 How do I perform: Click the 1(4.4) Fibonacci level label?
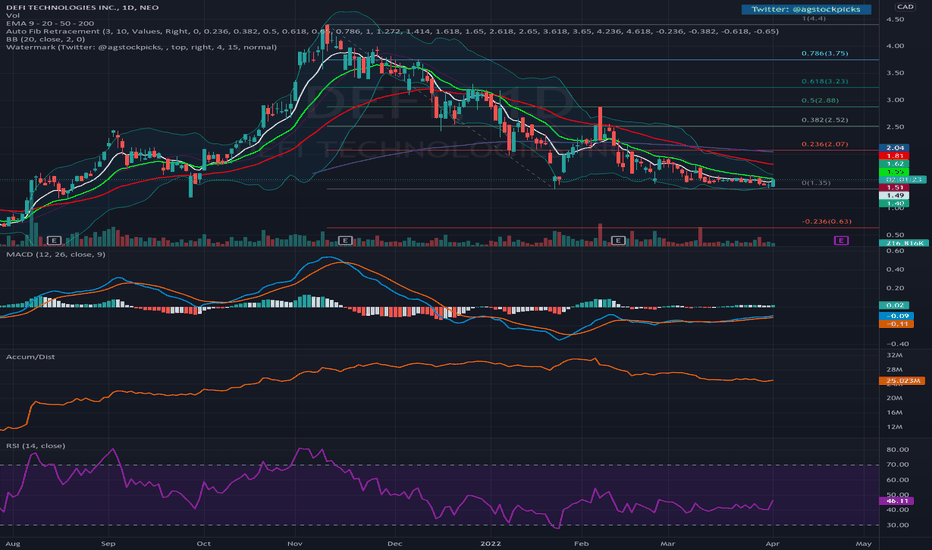click(x=814, y=18)
